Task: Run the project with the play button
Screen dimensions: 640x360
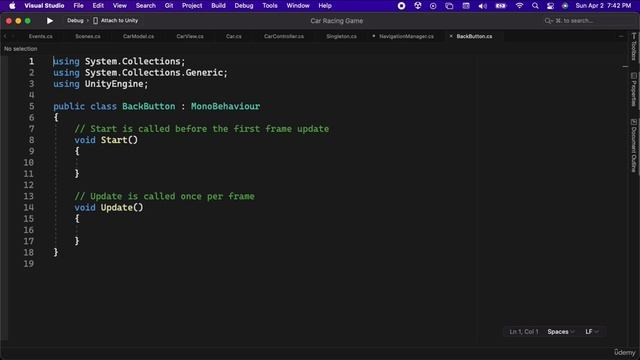Action: [50, 20]
